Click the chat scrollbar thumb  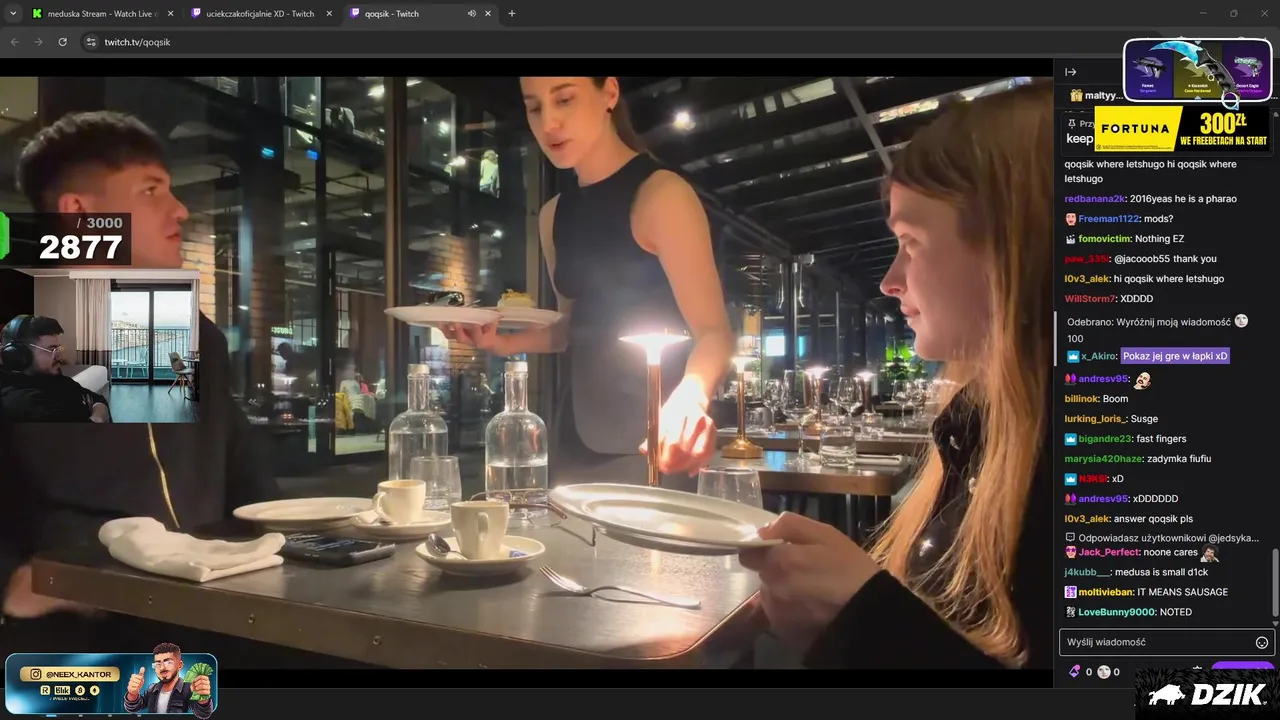point(1275,582)
